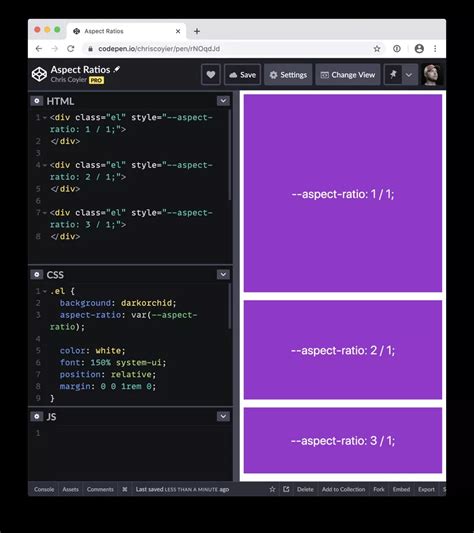This screenshot has height=533, width=474.
Task: Click extension icon beside bookmark star
Action: tap(397, 49)
